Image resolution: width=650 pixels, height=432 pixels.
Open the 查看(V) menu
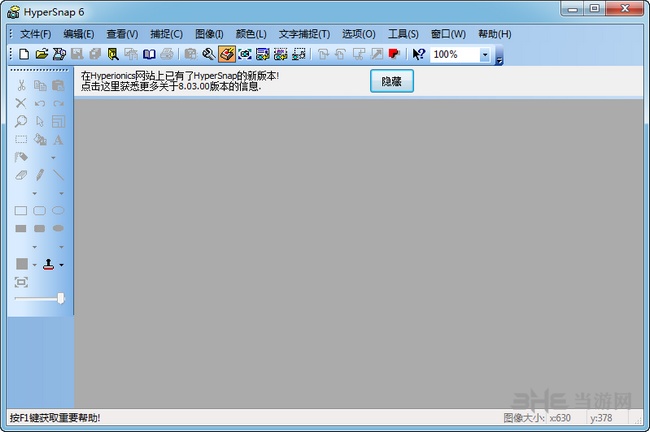coord(122,34)
